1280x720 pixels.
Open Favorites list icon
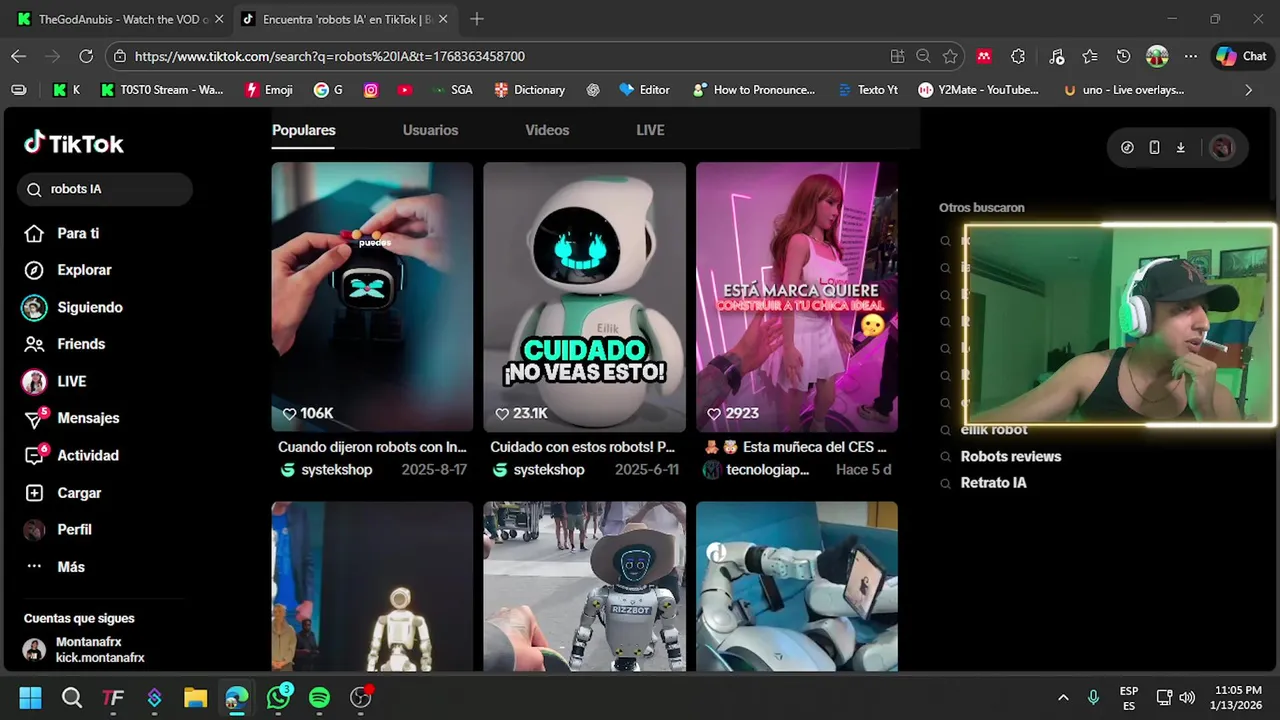coord(1090,57)
